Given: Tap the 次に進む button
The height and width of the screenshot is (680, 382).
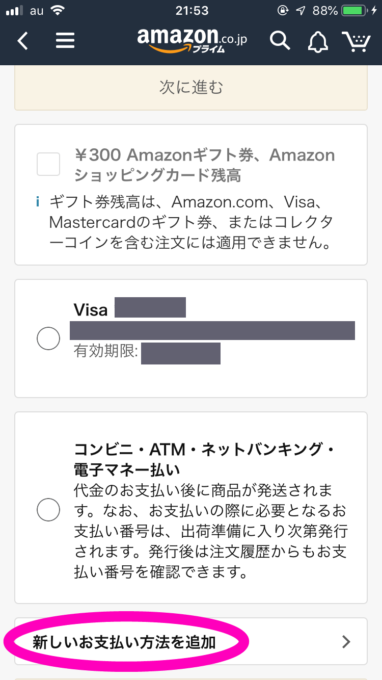Looking at the screenshot, I should click(x=191, y=87).
